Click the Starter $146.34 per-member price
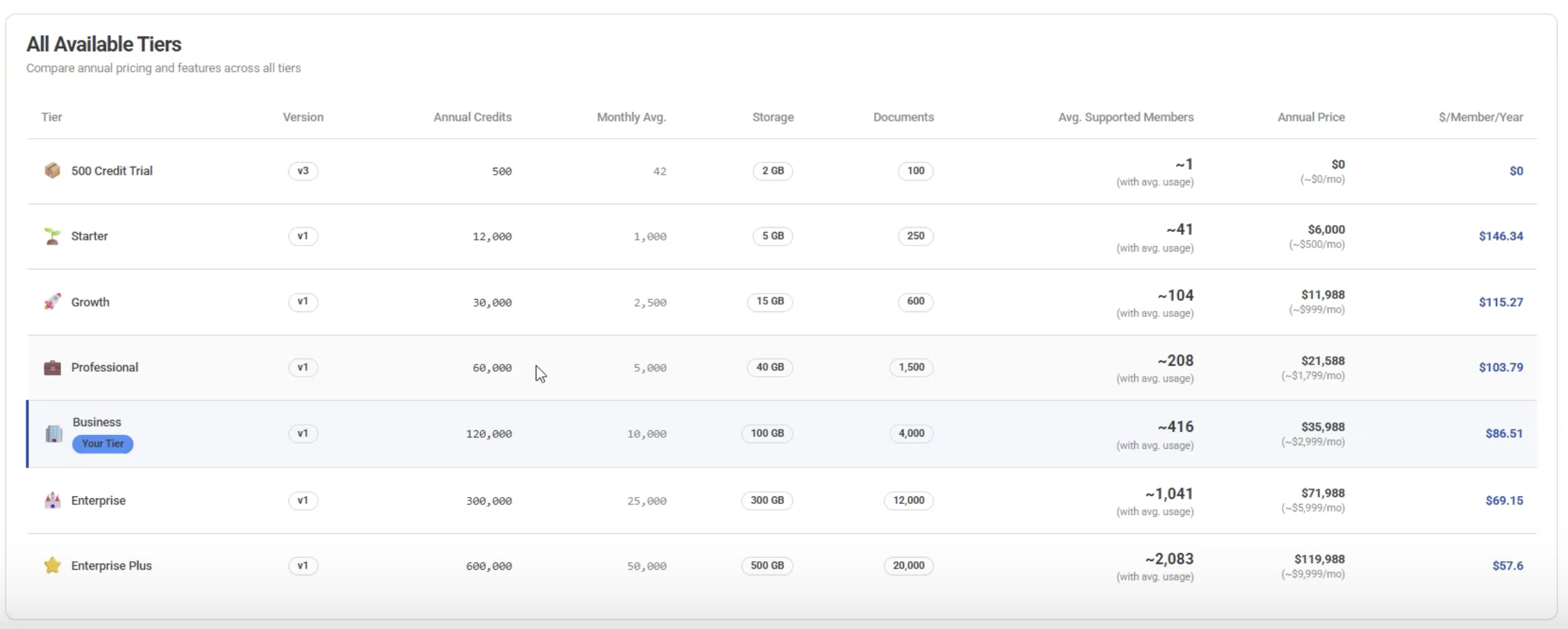 1500,236
